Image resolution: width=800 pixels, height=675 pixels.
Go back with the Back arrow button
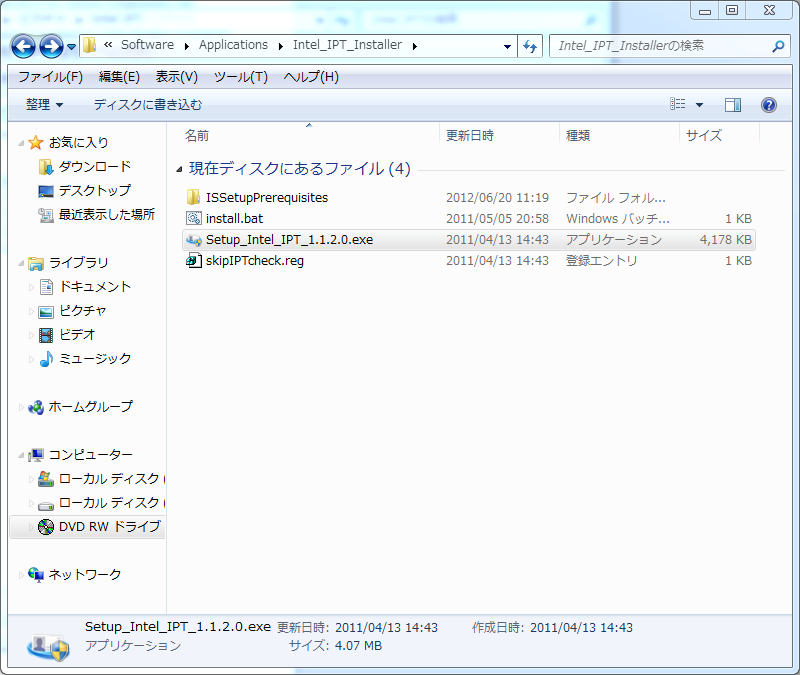coord(23,46)
